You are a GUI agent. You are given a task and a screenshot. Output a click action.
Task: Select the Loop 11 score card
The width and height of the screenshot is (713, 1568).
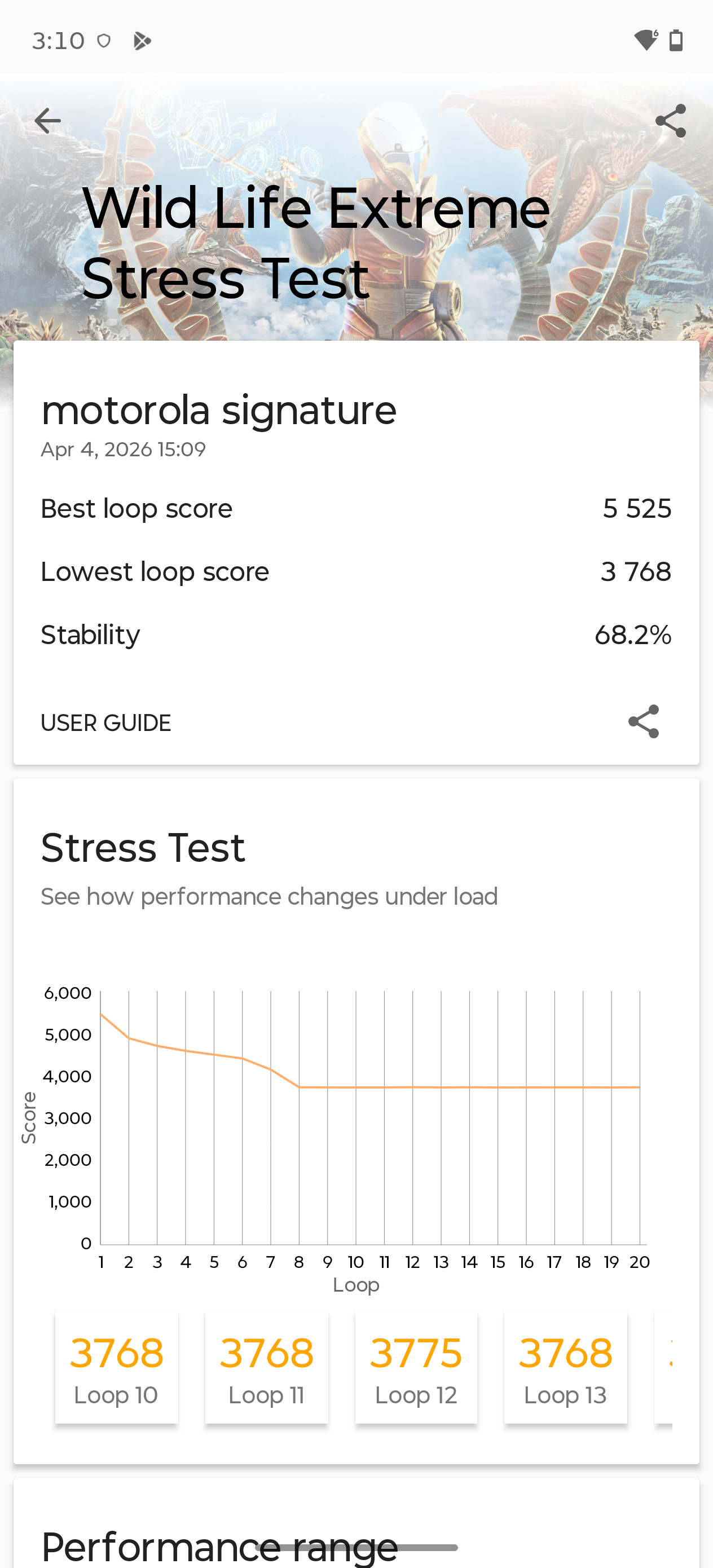(x=266, y=1367)
